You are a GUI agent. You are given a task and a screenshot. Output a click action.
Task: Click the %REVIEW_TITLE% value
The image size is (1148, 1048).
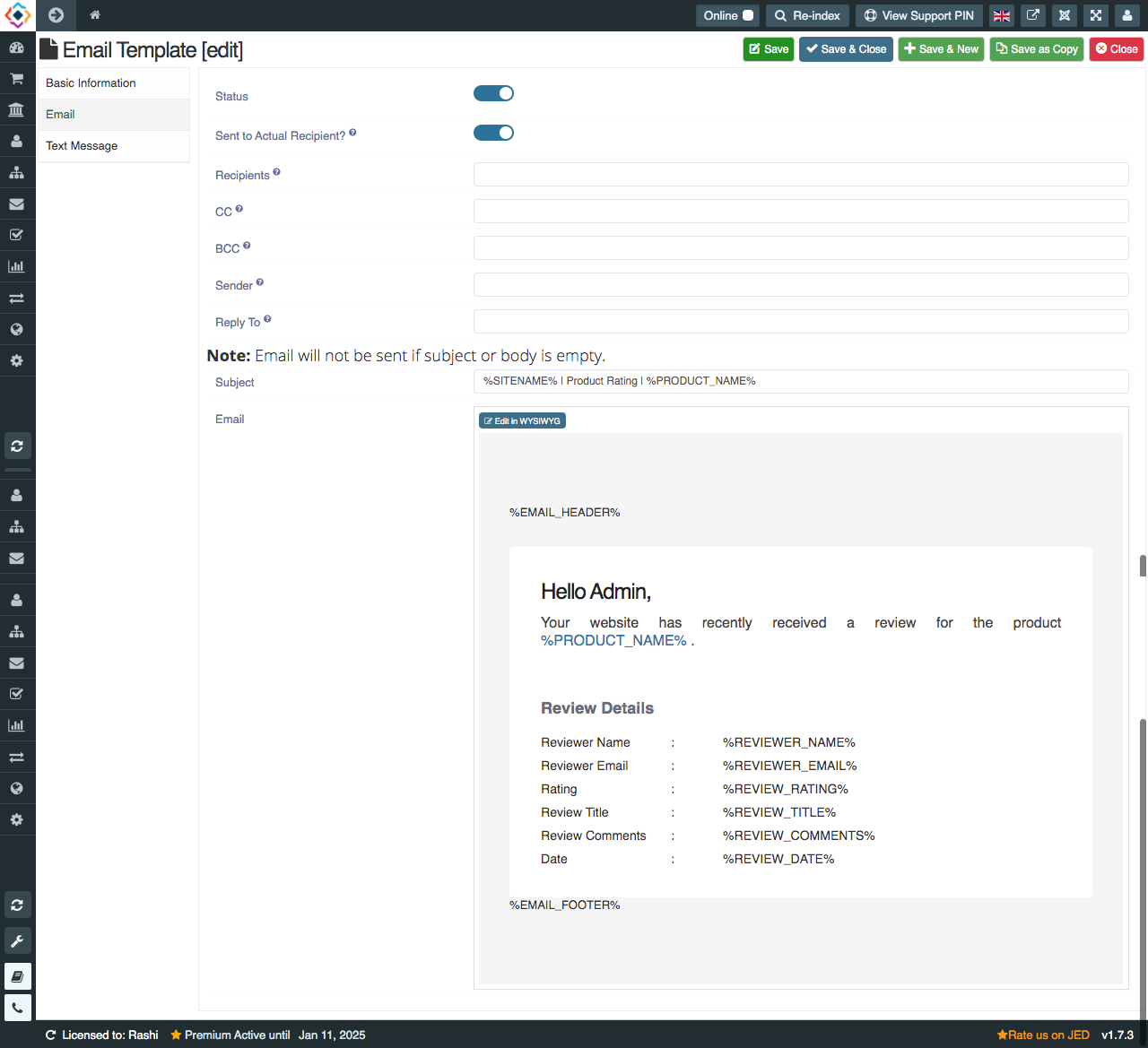click(779, 812)
